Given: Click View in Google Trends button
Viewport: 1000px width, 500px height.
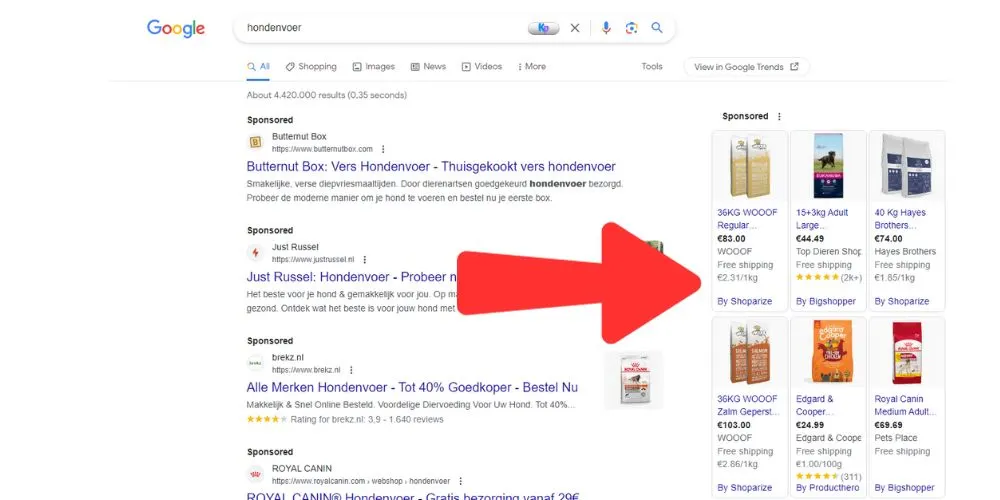Looking at the screenshot, I should [x=746, y=67].
